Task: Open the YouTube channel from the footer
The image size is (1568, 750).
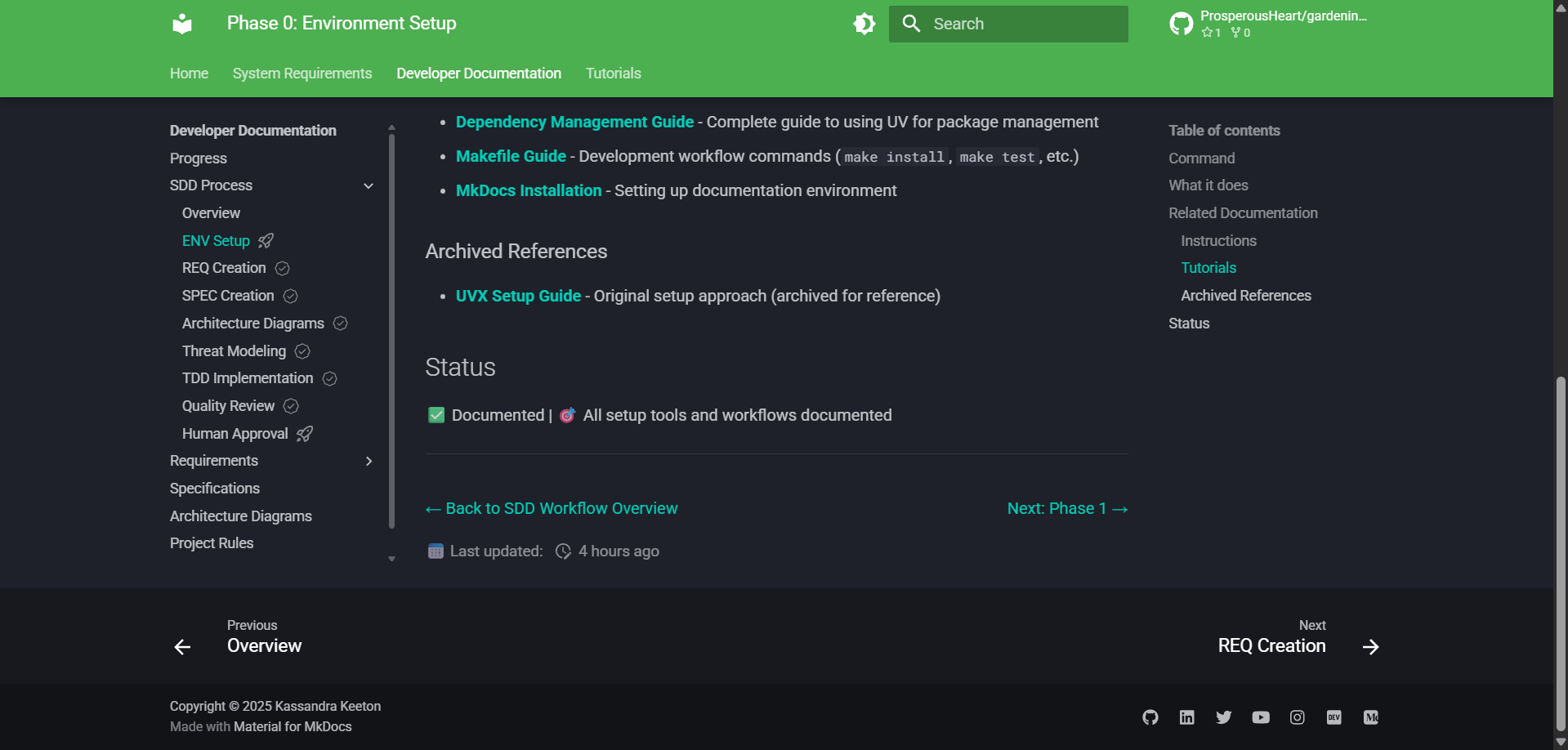Action: pyautogui.click(x=1260, y=717)
